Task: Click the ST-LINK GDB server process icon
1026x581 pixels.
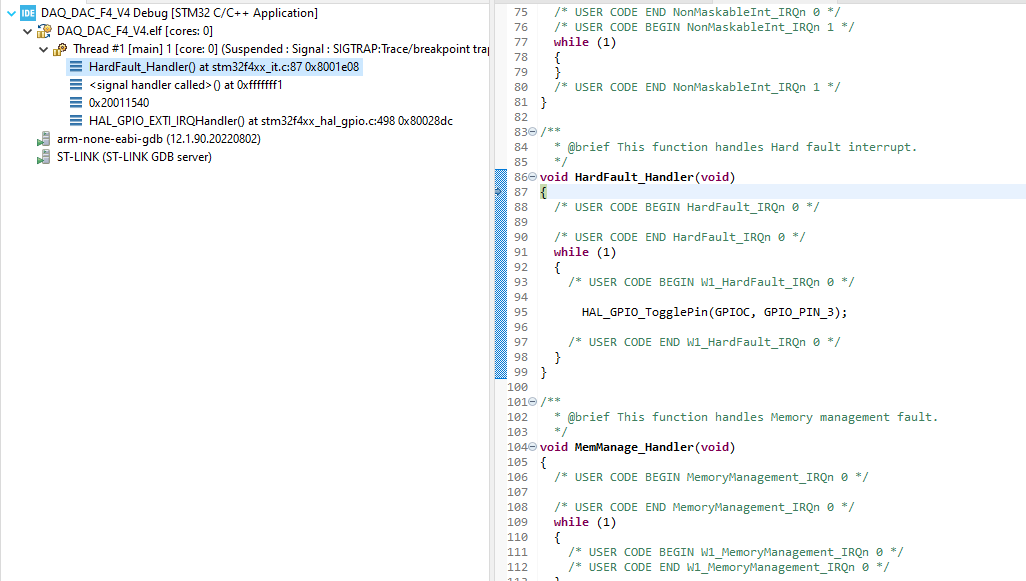Action: point(42,156)
